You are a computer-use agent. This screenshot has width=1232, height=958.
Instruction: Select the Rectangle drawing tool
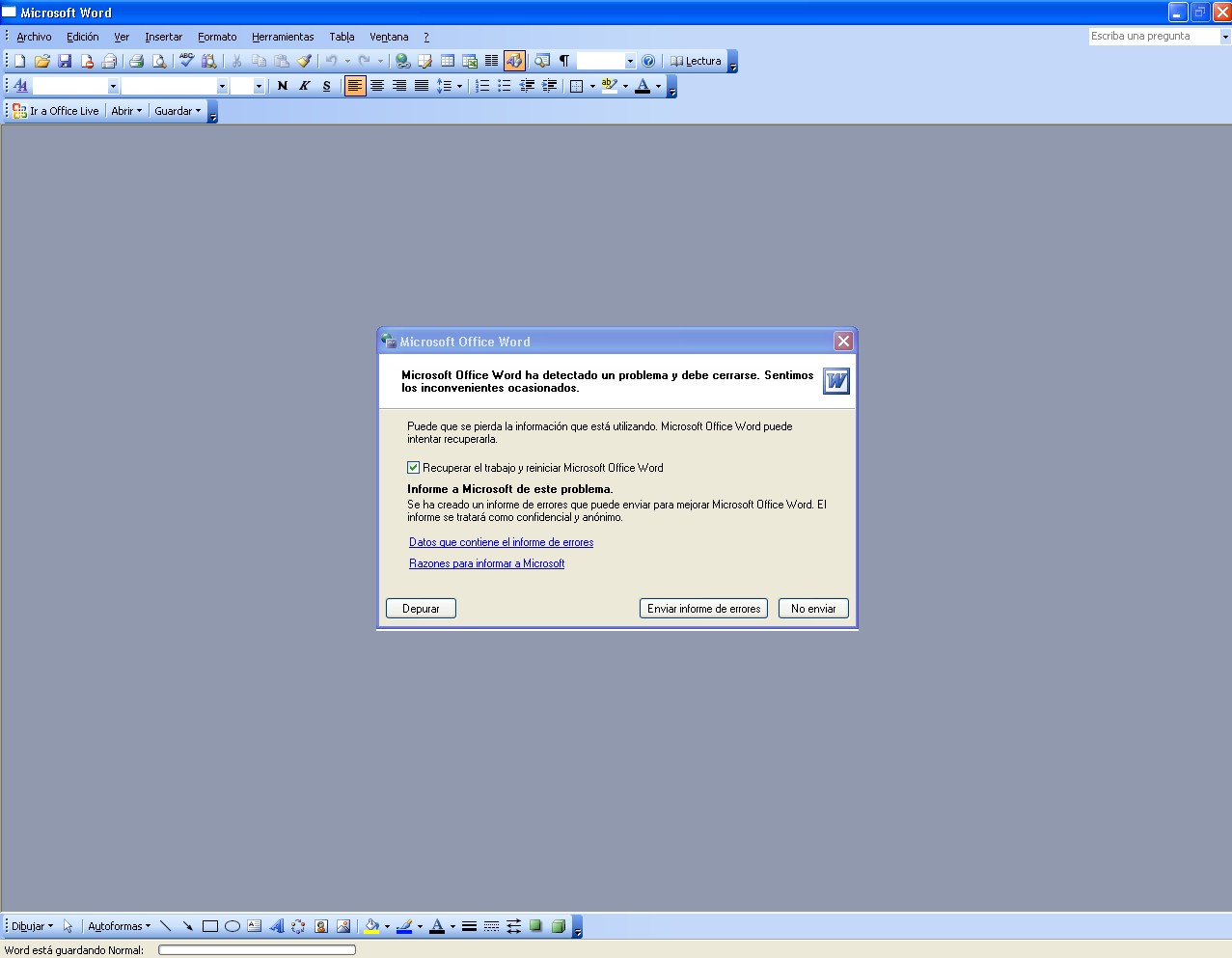(x=209, y=926)
